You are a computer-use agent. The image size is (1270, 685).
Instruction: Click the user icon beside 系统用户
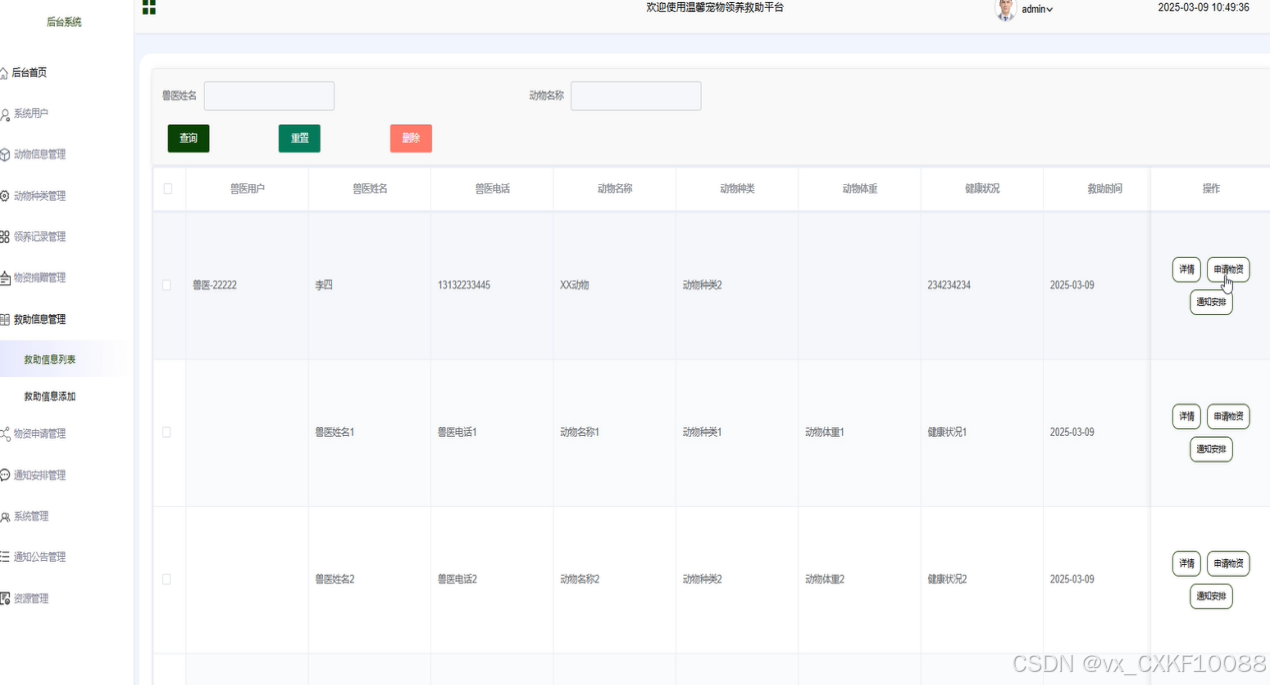5,114
